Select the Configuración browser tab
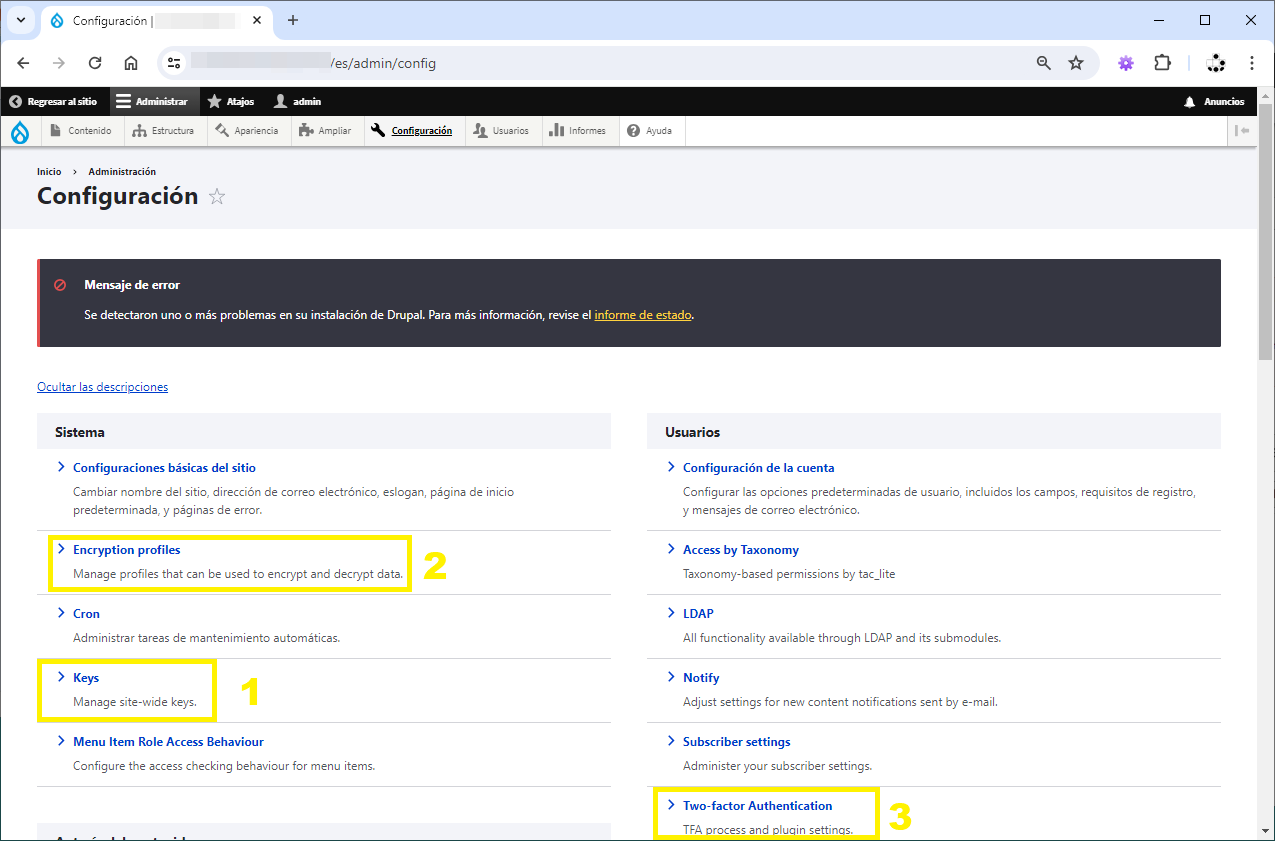This screenshot has width=1275, height=841. [x=157, y=20]
